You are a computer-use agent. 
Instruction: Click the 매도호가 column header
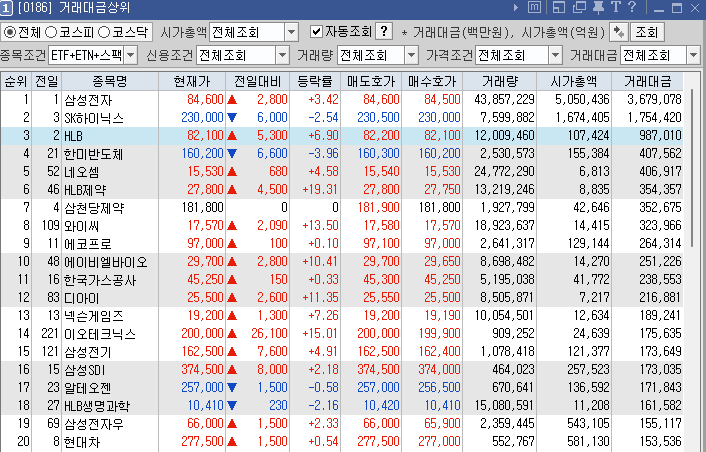(x=371, y=81)
